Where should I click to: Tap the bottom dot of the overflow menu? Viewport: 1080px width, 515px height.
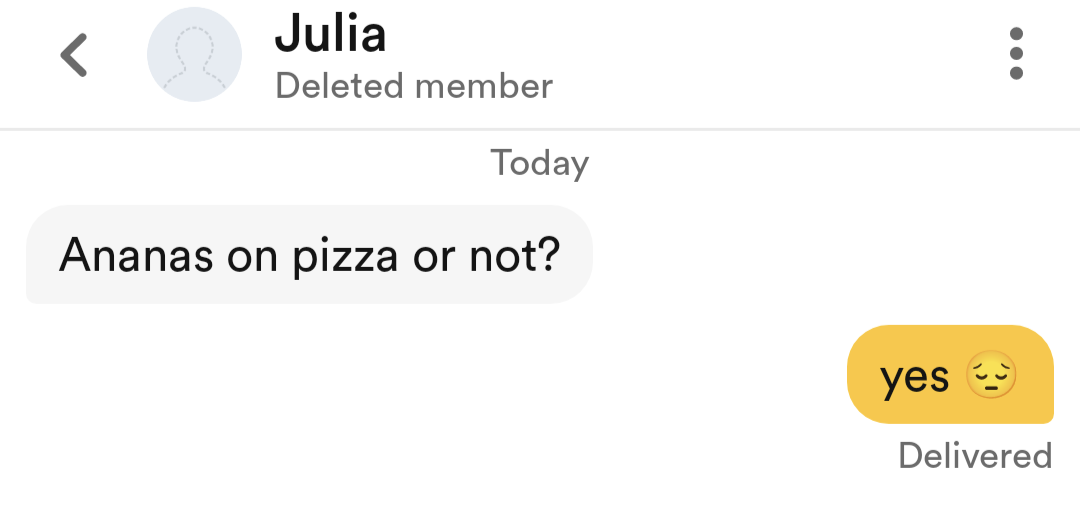1016,73
